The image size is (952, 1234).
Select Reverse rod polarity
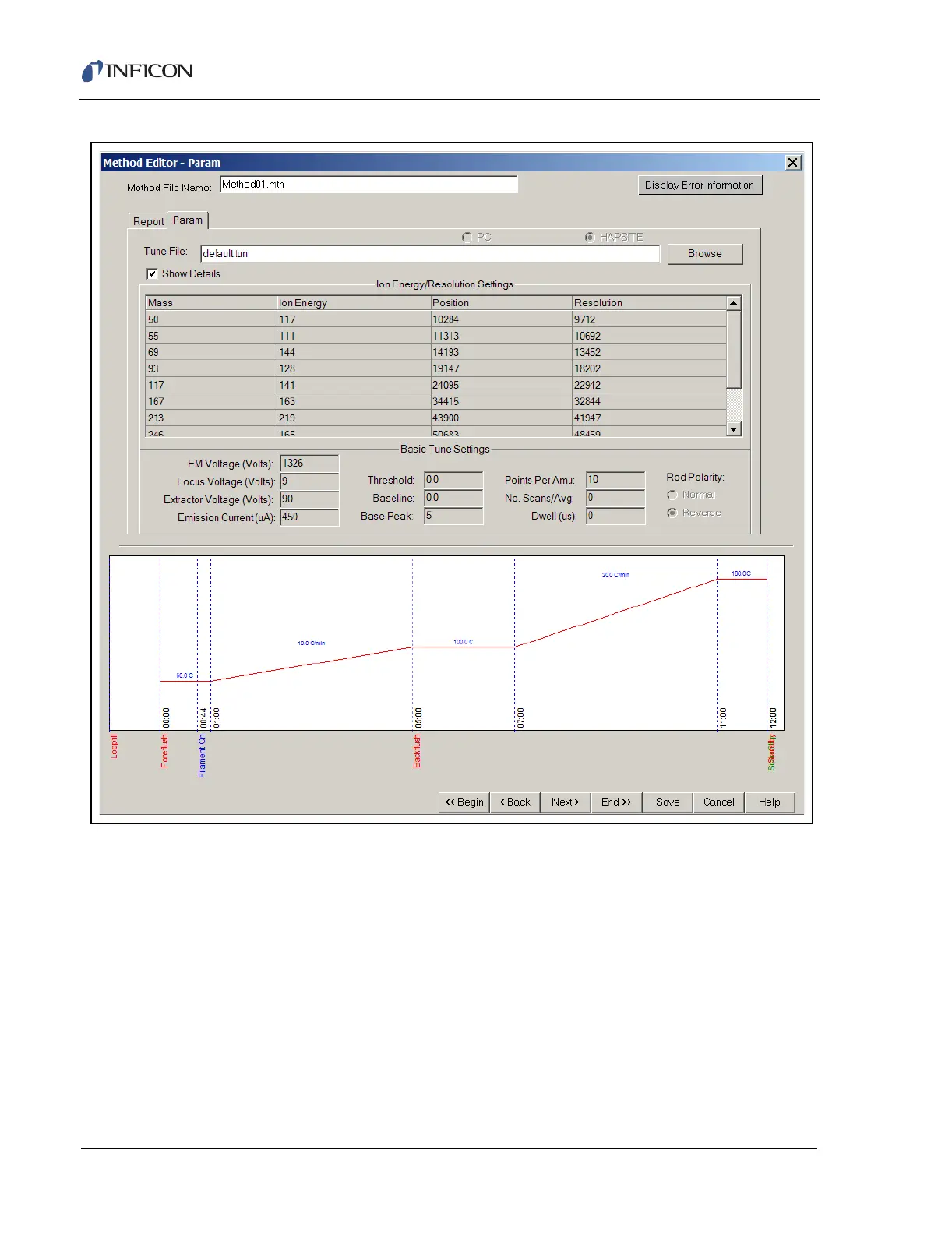pos(672,513)
